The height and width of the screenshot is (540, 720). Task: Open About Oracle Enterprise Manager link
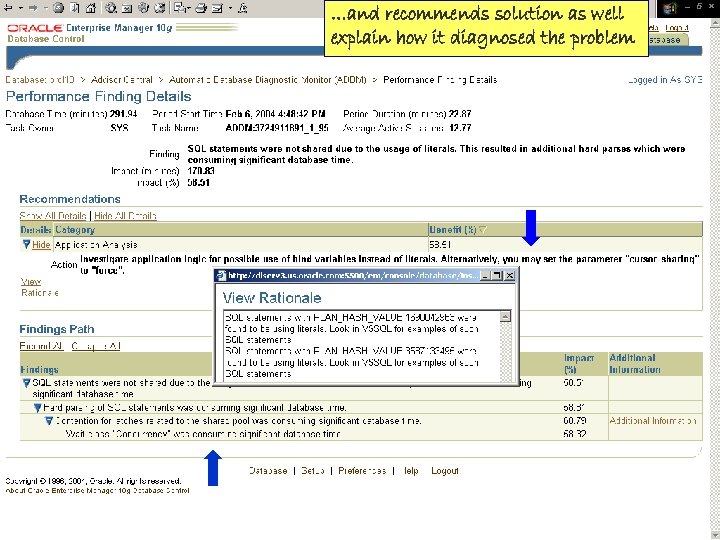click(97, 491)
